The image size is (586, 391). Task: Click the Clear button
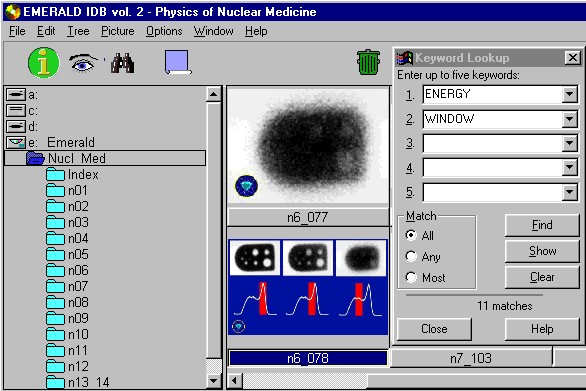tap(542, 277)
